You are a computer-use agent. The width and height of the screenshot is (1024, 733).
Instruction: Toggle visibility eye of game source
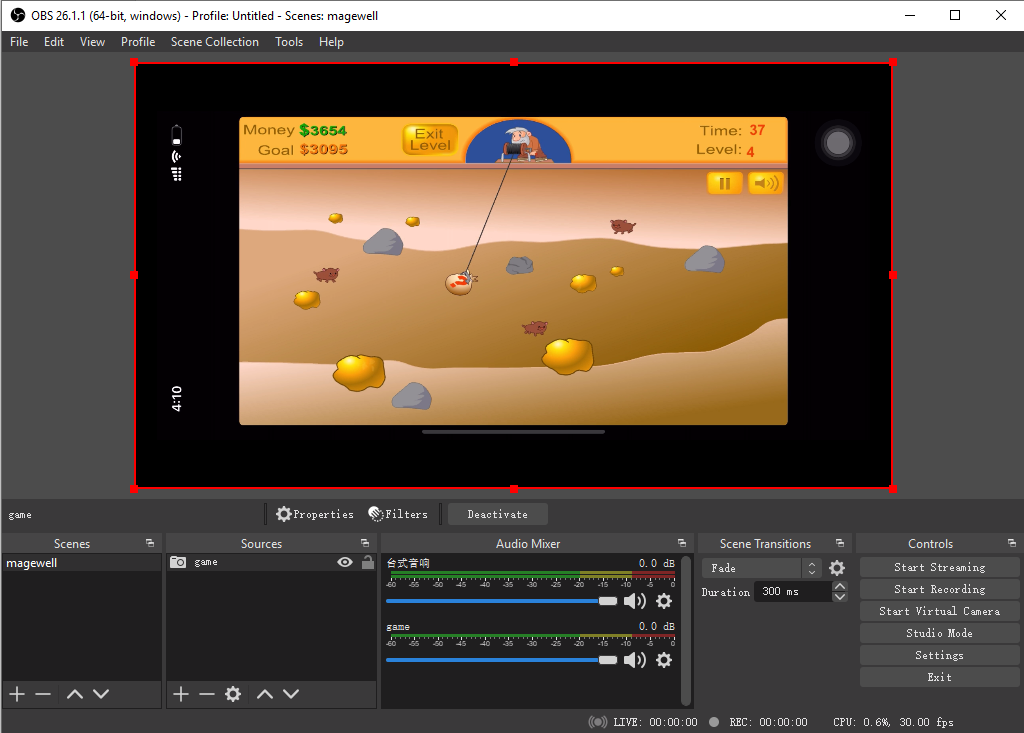(345, 562)
